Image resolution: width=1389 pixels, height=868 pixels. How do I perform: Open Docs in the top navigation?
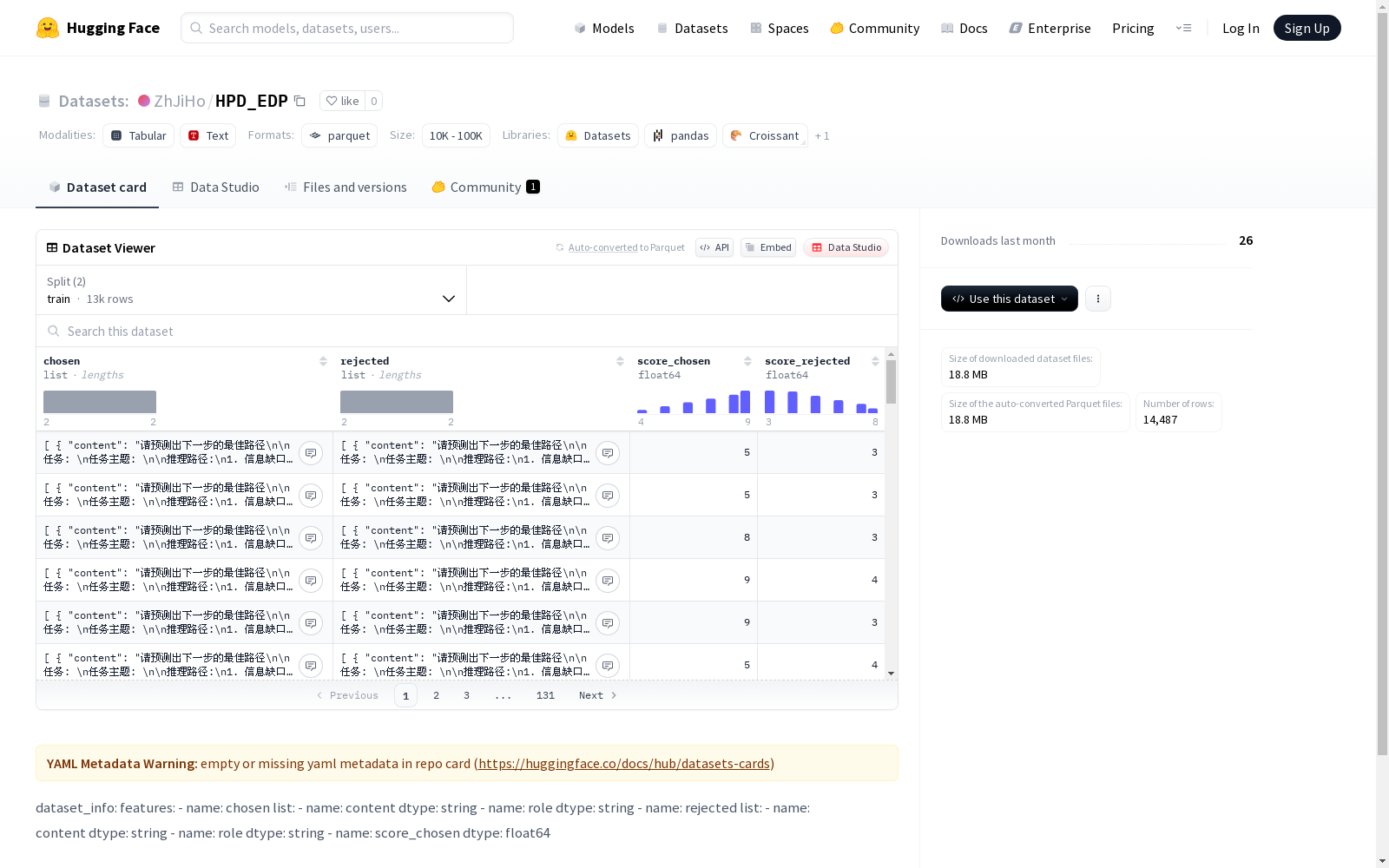[964, 28]
